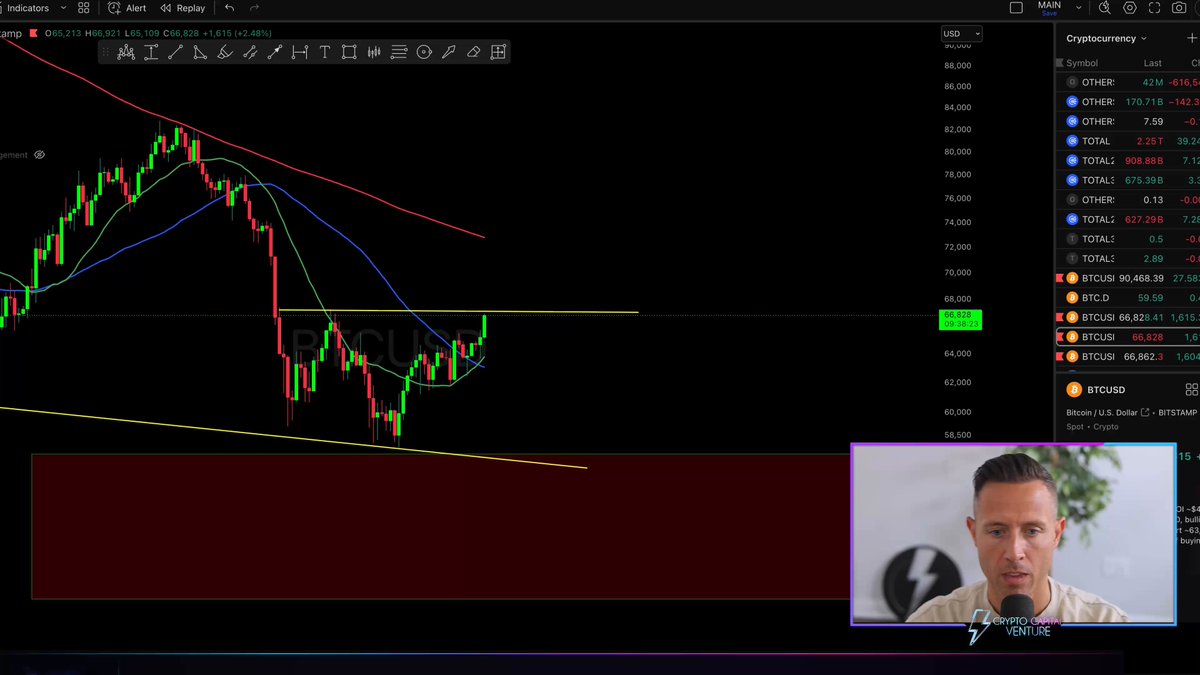The height and width of the screenshot is (675, 1200).
Task: Toggle the indicator visibility eye icon
Action: click(x=40, y=155)
